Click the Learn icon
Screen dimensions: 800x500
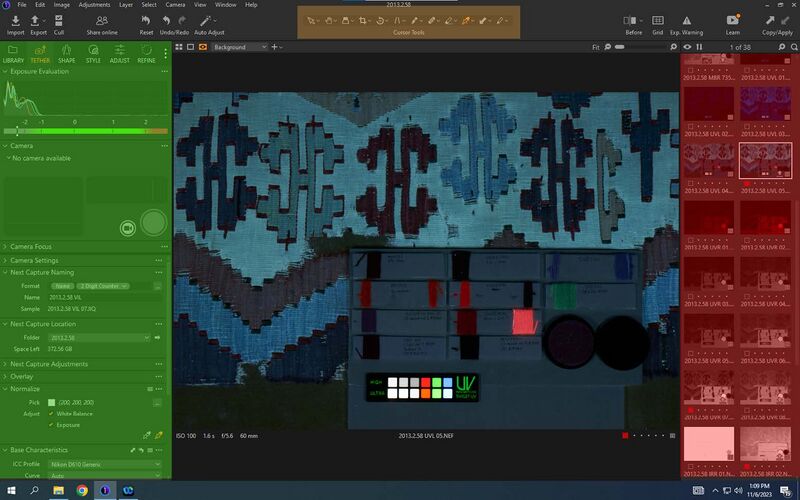pos(733,20)
